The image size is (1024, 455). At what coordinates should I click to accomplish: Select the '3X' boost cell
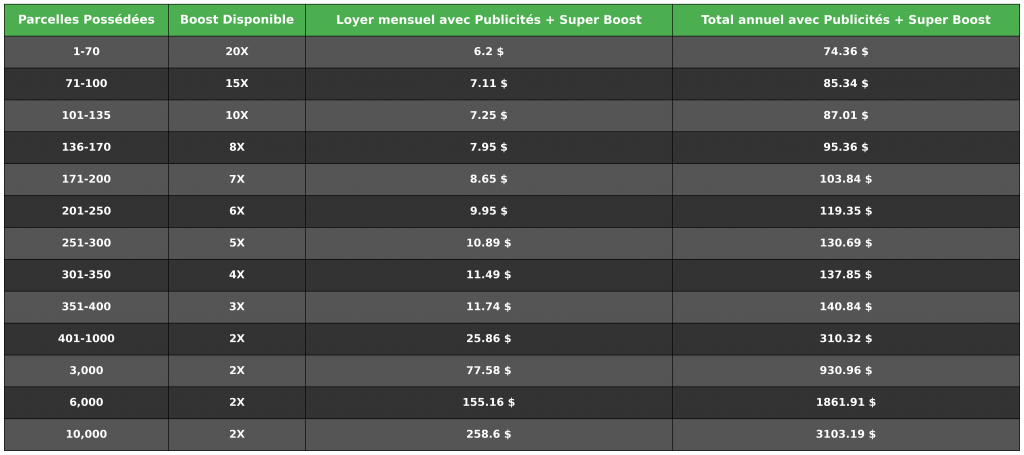click(x=237, y=307)
